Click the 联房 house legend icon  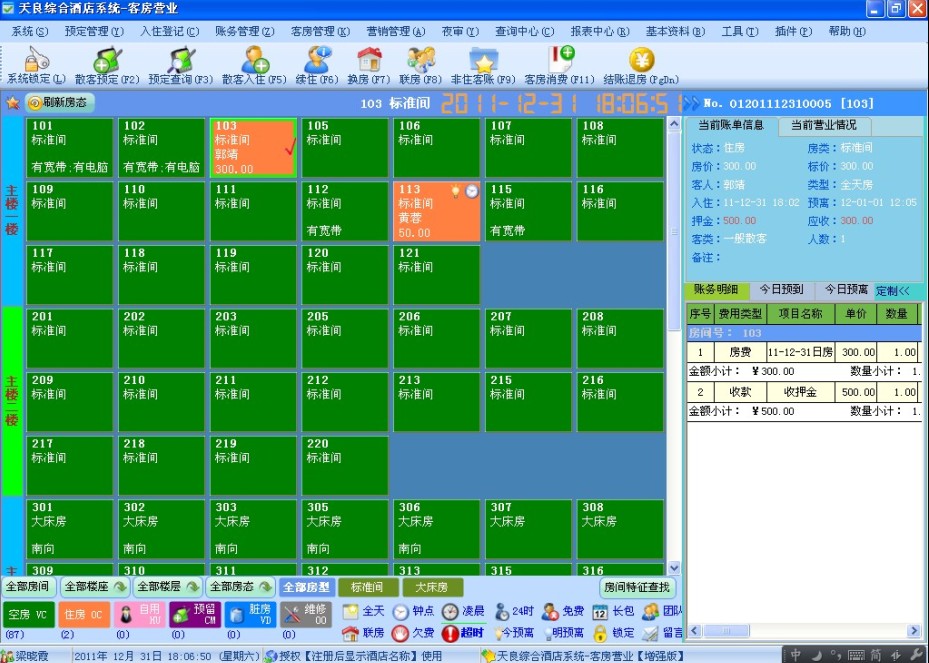point(350,633)
